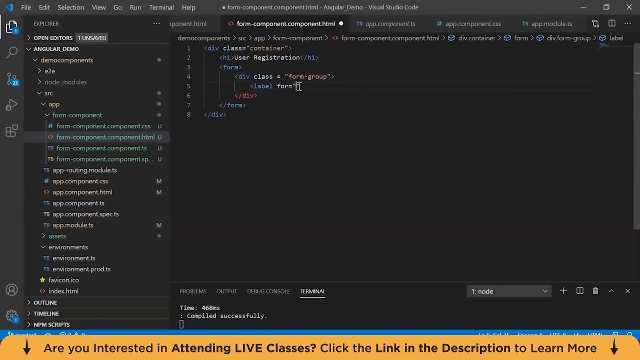Open the Go menu
The image size is (640, 360).
(118, 7)
